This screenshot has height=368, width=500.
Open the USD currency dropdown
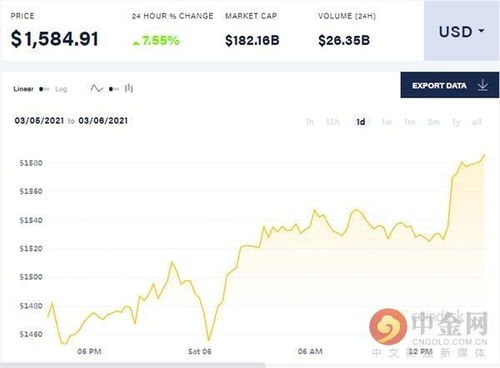[461, 31]
